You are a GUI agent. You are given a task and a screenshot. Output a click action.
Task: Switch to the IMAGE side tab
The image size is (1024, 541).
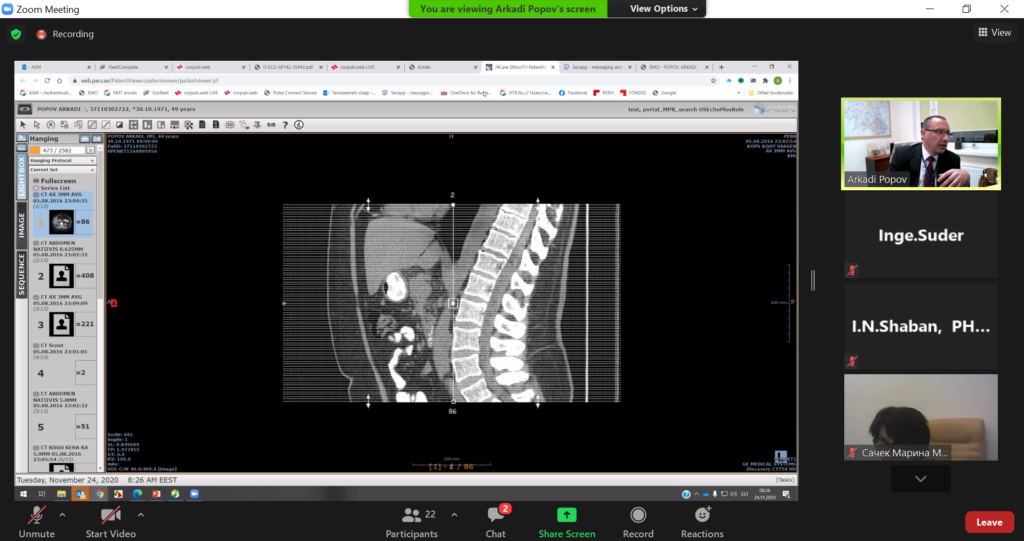pyautogui.click(x=22, y=225)
